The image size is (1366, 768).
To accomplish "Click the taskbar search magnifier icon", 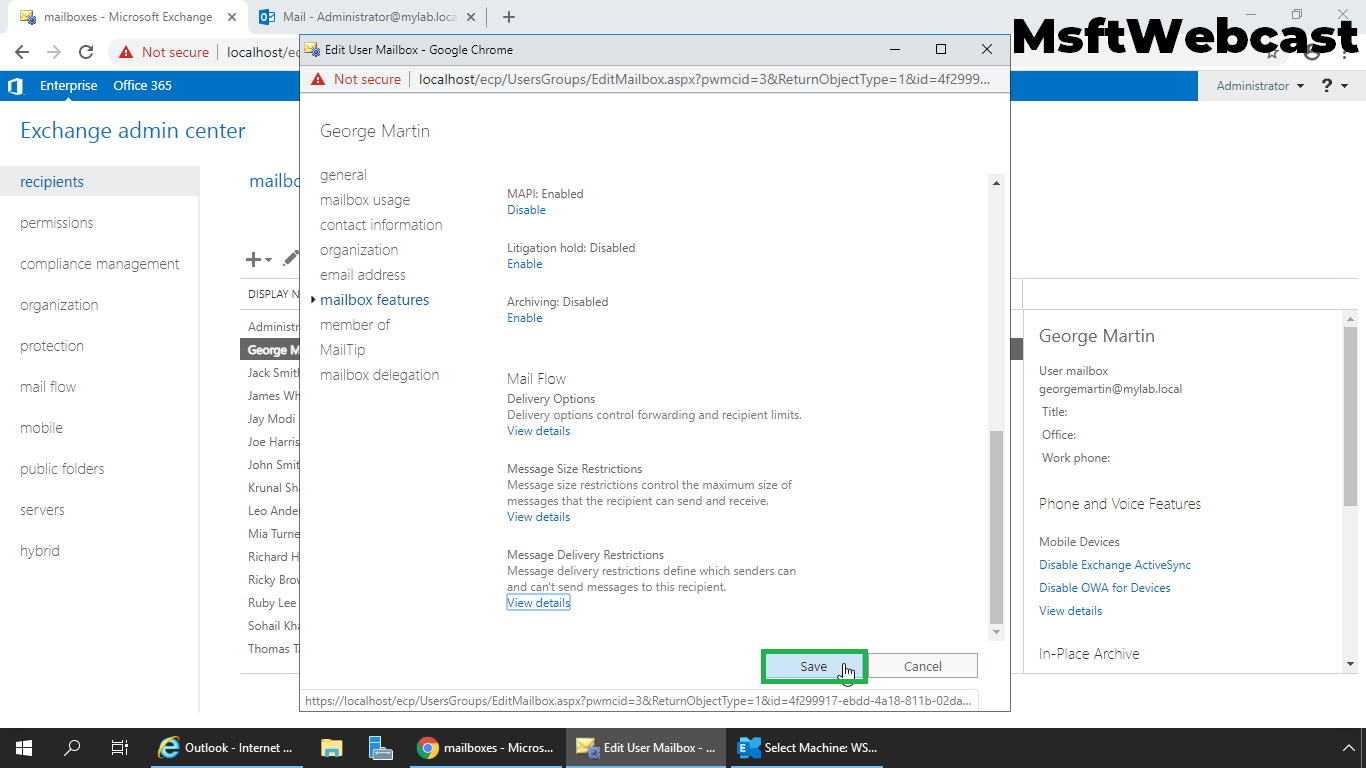I will (x=72, y=747).
